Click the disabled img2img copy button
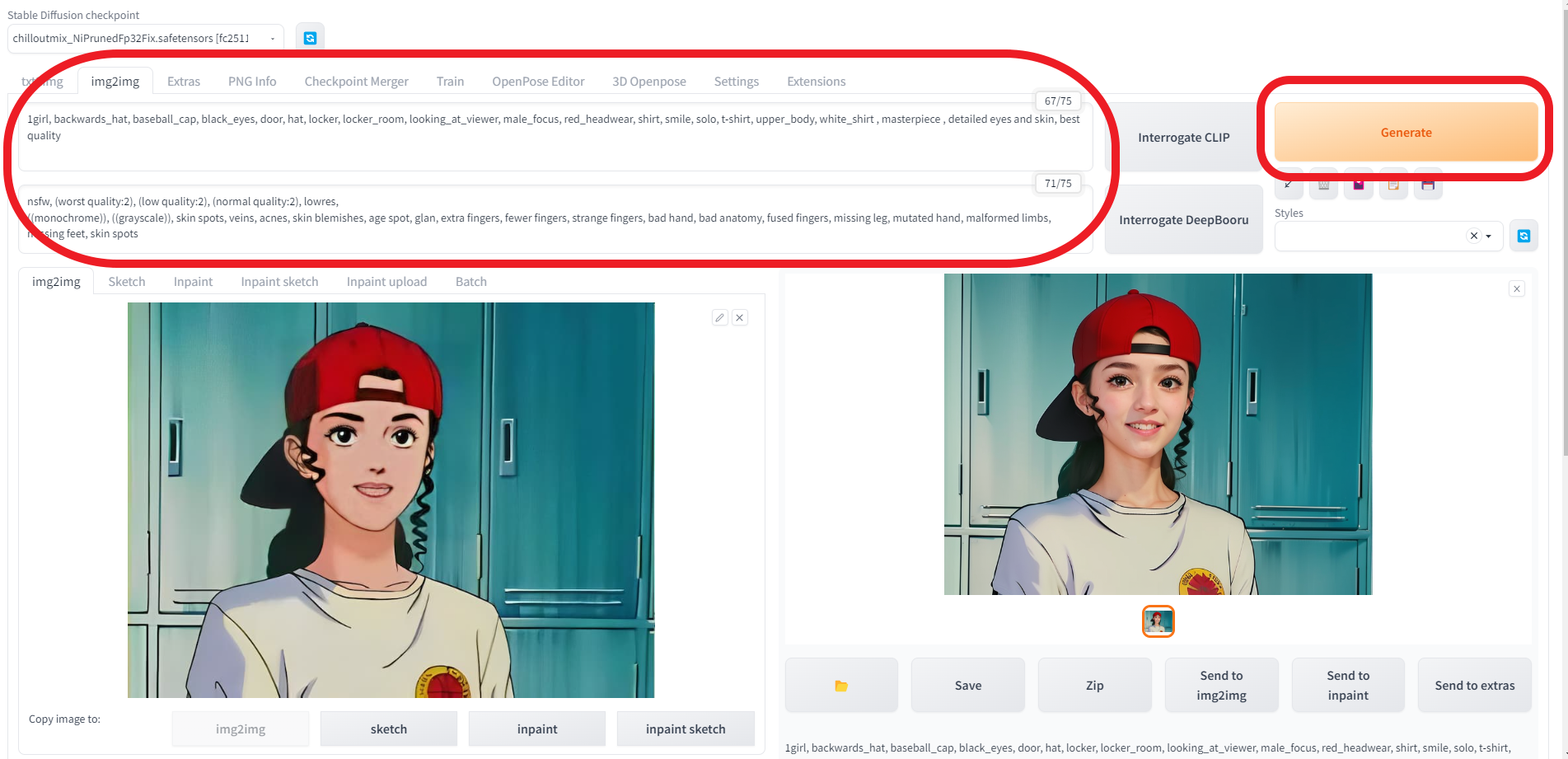Screen dimensions: 1568x759 [x=241, y=729]
